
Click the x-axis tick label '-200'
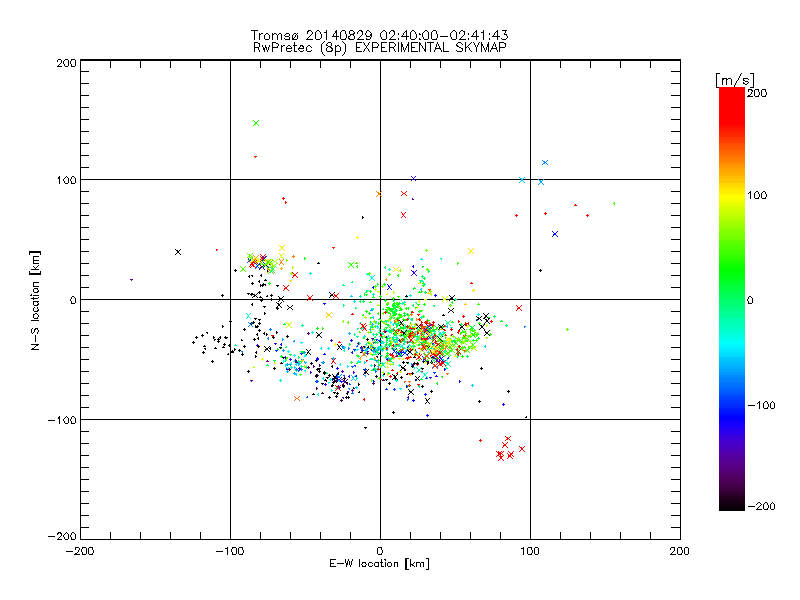80,551
